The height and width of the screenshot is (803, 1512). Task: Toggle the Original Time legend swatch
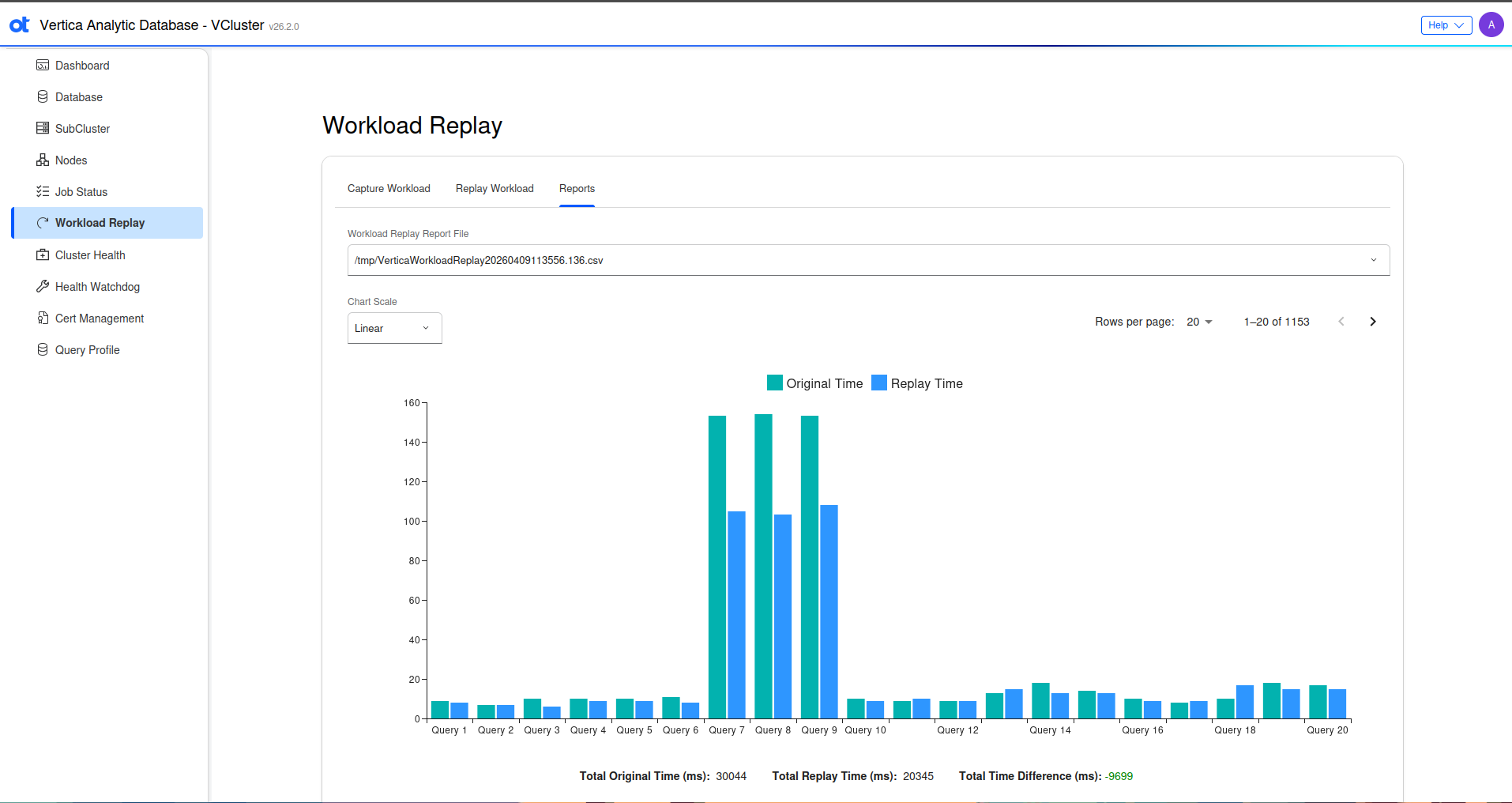[775, 383]
